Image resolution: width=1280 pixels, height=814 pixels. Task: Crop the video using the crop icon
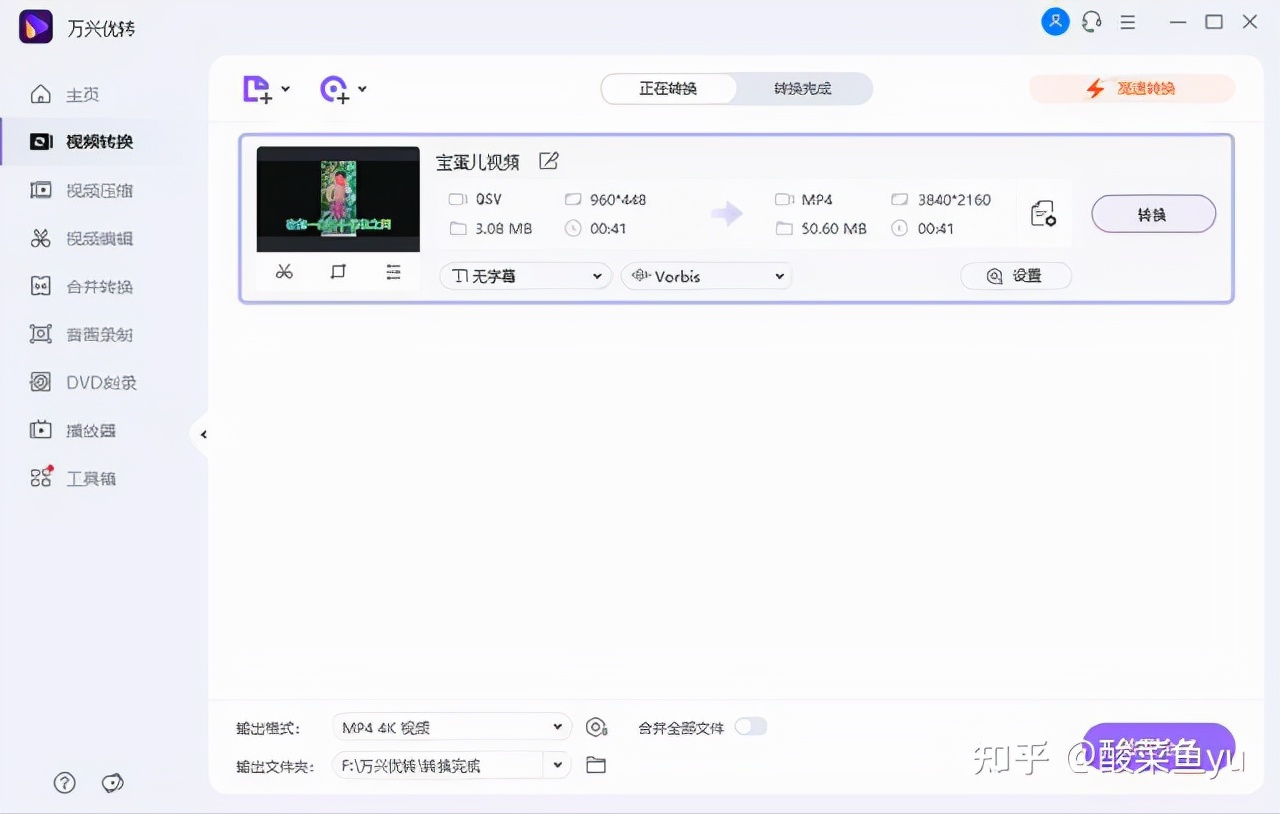[337, 271]
